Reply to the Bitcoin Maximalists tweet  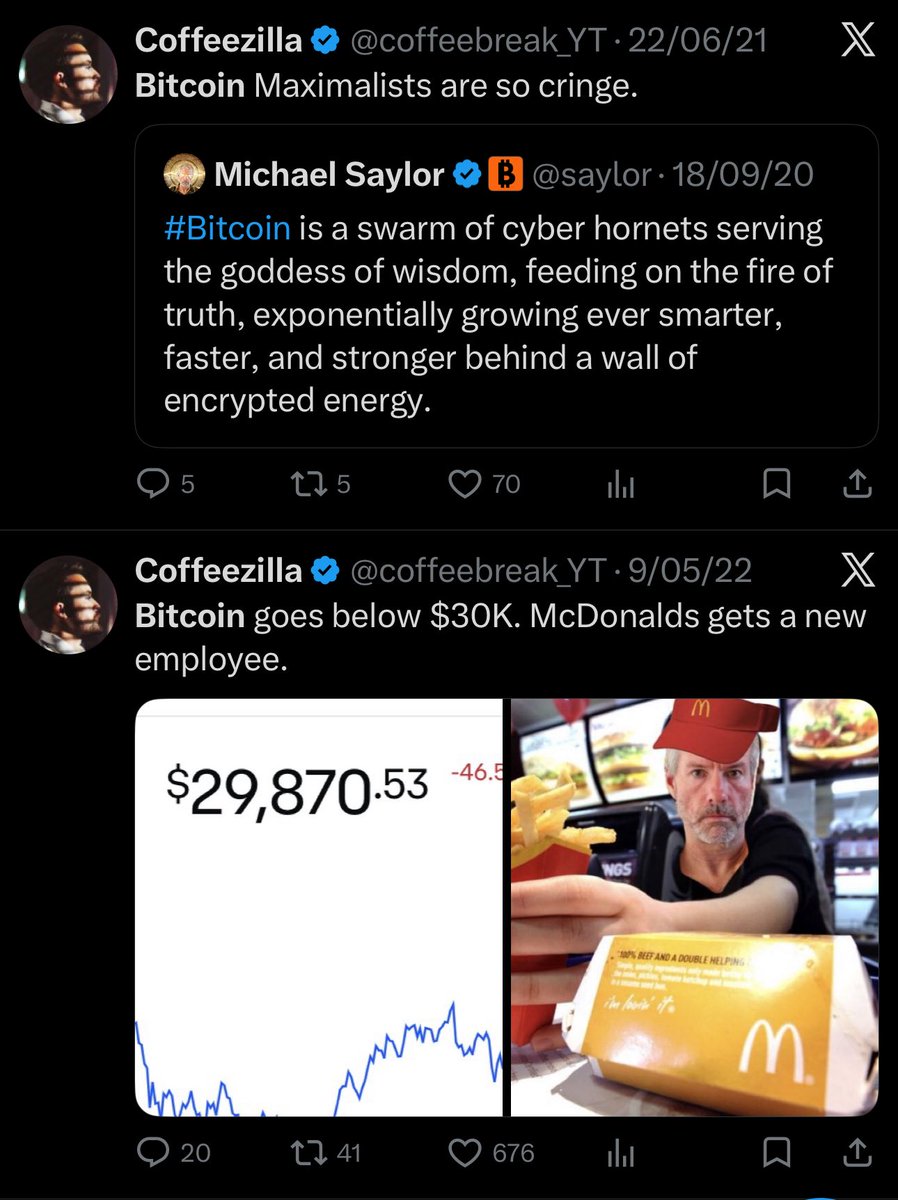(152, 484)
